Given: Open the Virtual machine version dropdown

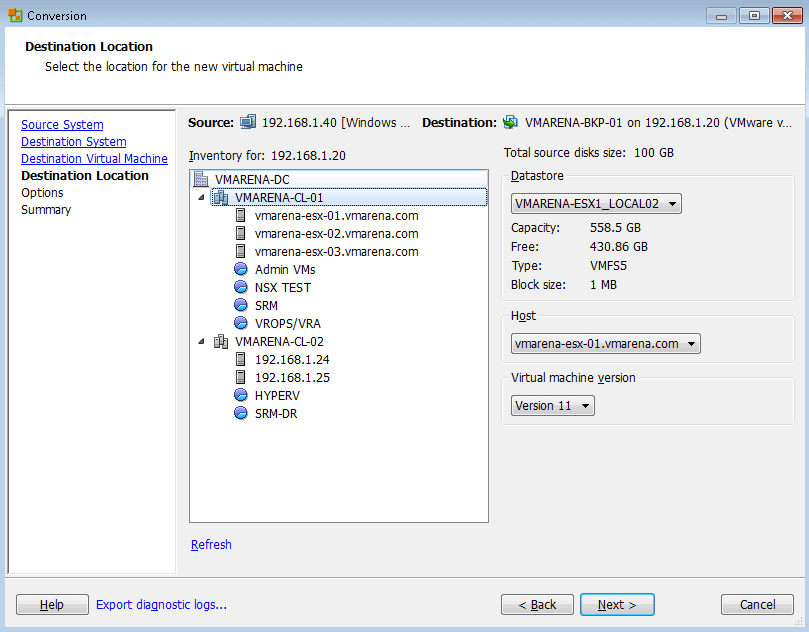Looking at the screenshot, I should [x=553, y=406].
